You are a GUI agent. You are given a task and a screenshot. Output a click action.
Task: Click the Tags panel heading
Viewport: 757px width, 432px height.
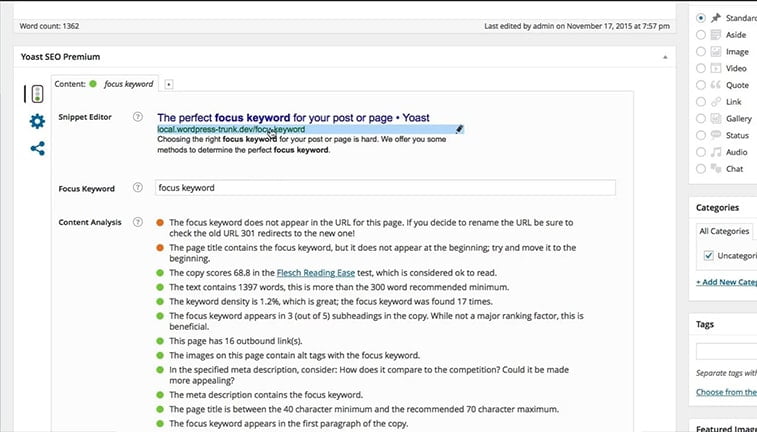tap(705, 324)
